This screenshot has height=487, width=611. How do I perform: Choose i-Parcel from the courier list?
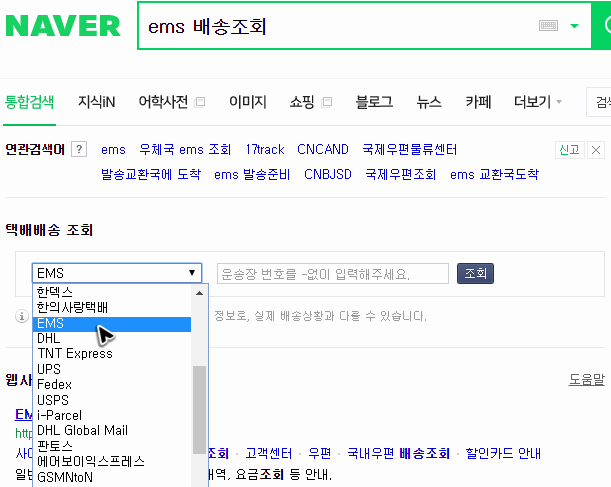(x=112, y=415)
